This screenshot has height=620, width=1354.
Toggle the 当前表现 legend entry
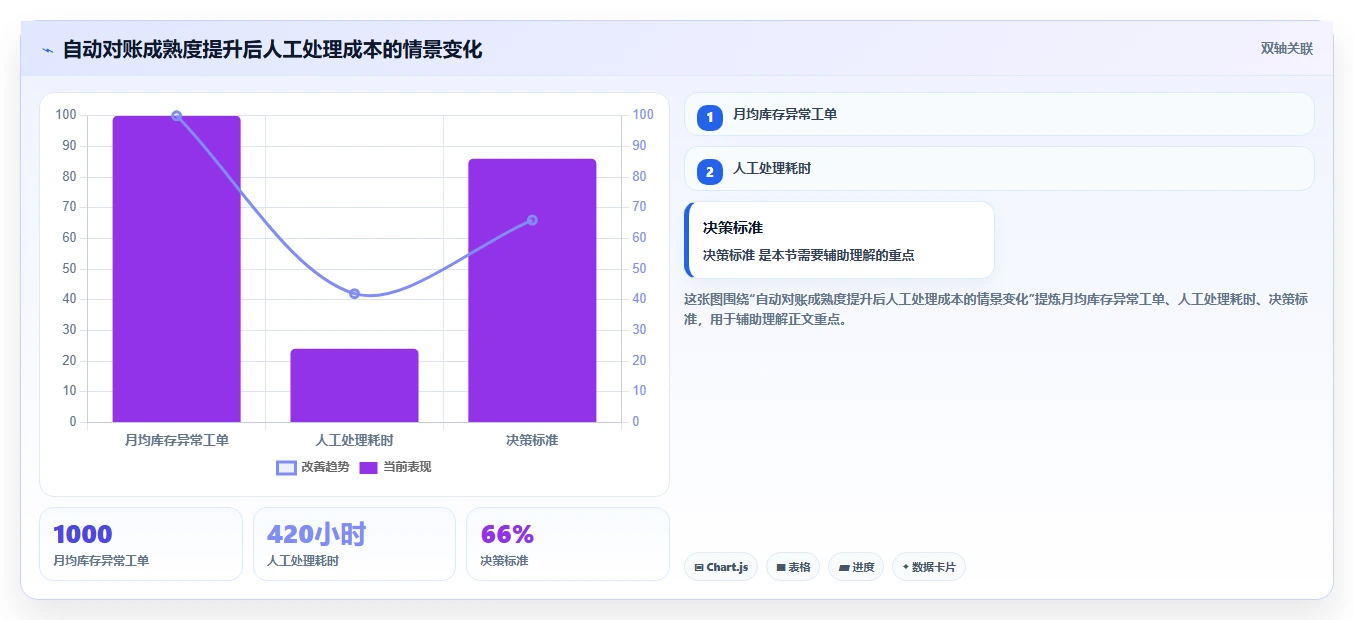tap(395, 467)
